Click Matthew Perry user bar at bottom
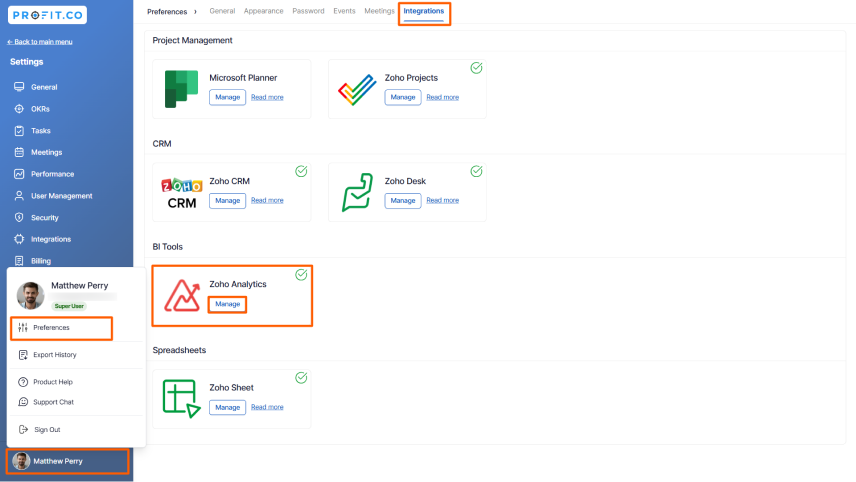Viewport: 856px width, 482px height. (x=68, y=461)
